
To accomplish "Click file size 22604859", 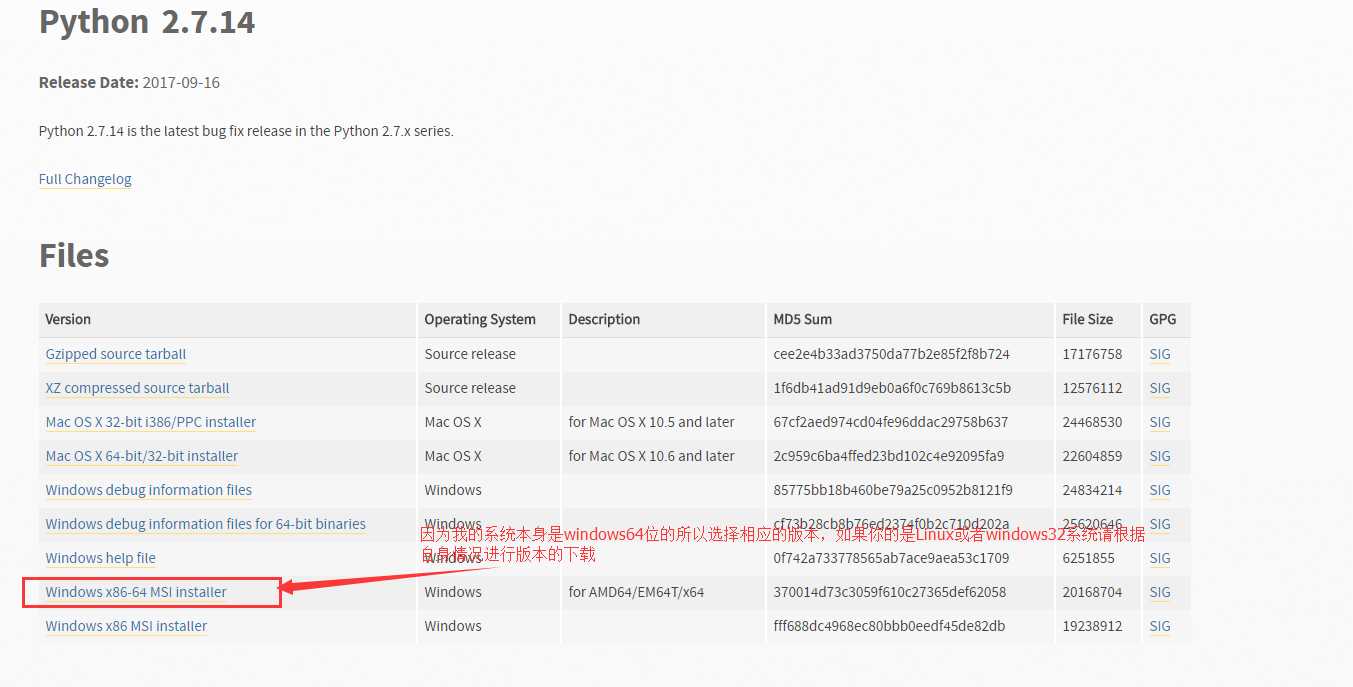I will (x=1093, y=456).
